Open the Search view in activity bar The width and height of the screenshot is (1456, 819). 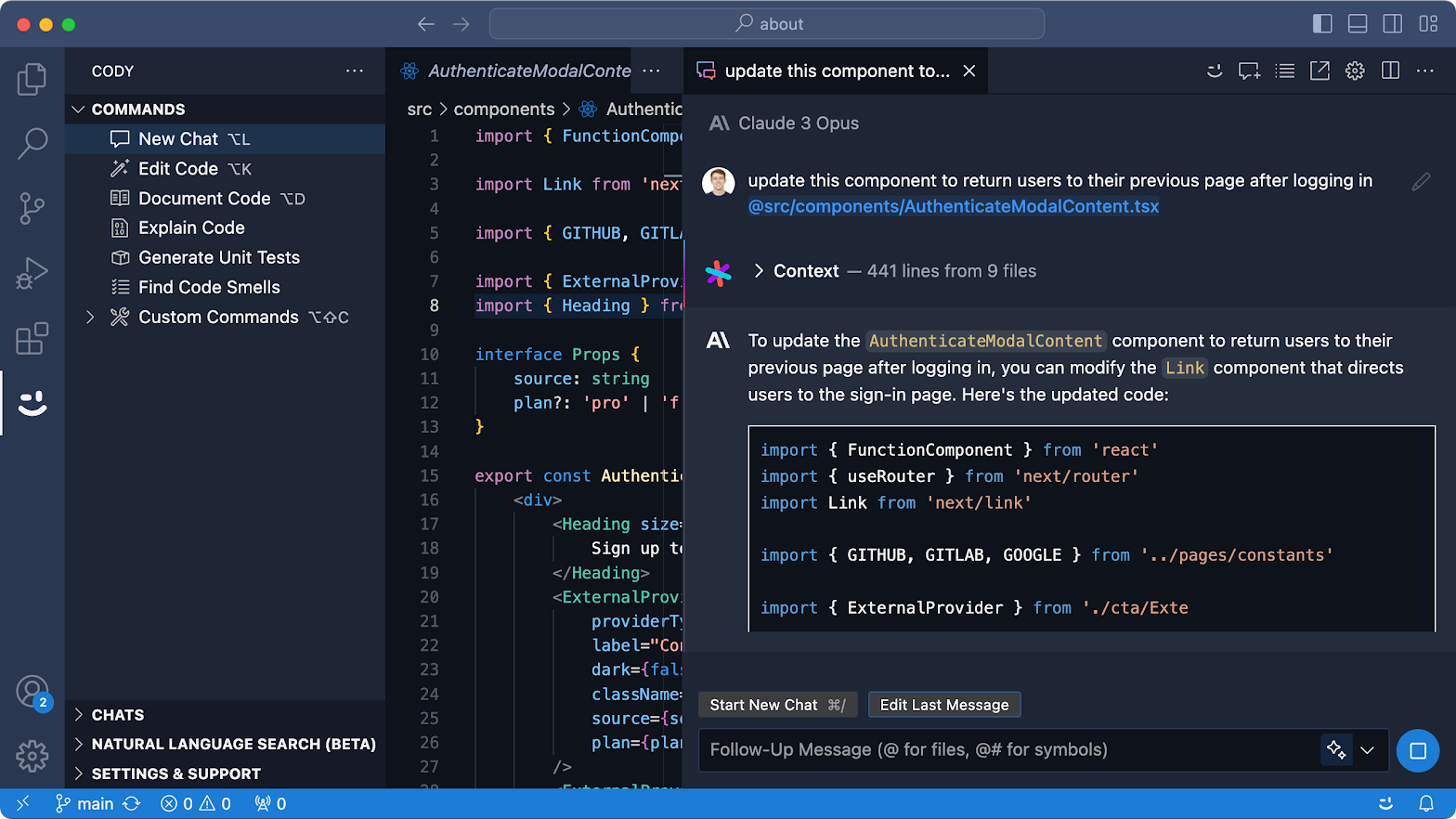[x=32, y=143]
